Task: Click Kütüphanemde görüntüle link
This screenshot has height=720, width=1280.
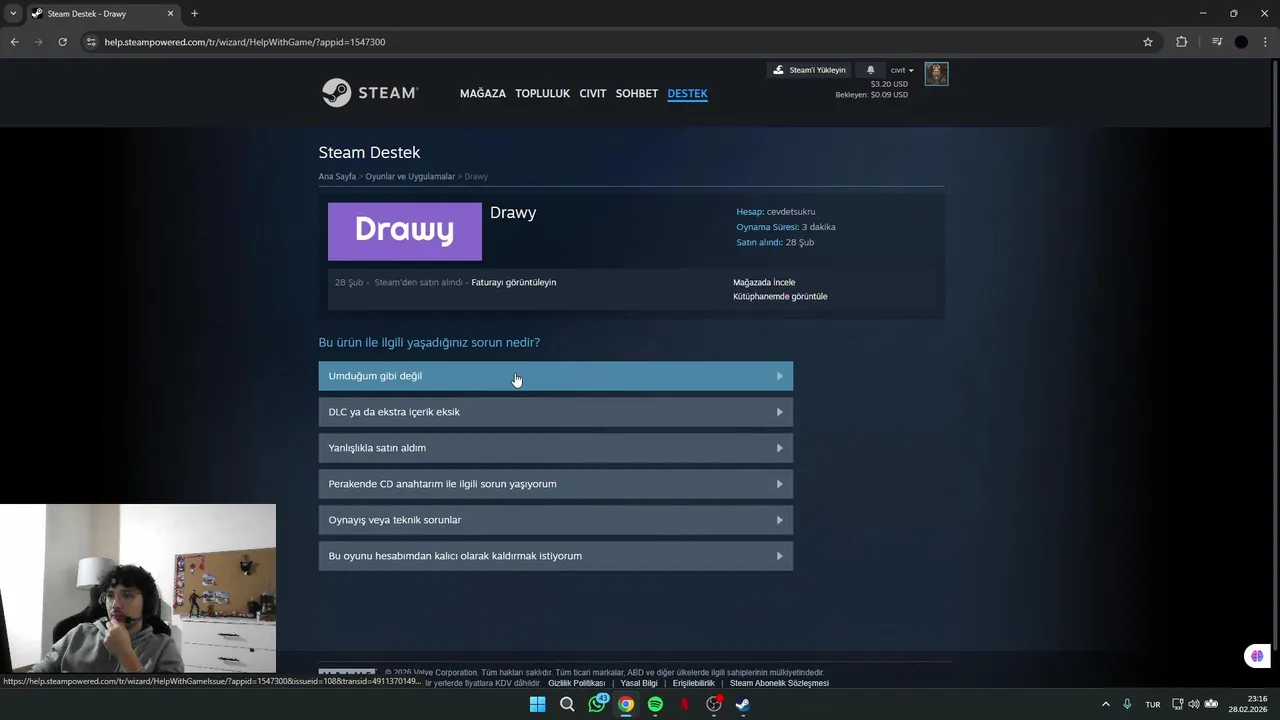Action: click(780, 296)
